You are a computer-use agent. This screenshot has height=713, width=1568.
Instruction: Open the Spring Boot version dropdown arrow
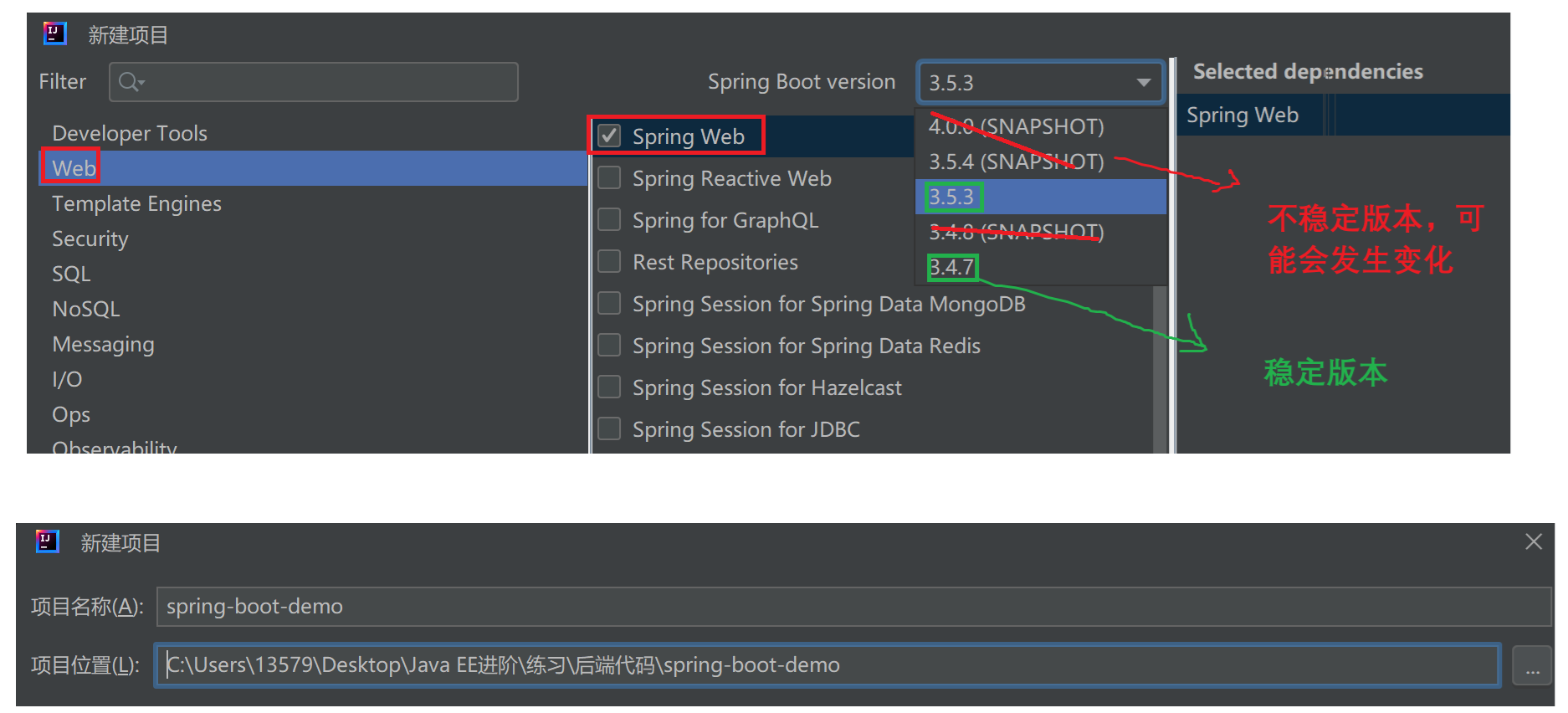(x=1143, y=83)
